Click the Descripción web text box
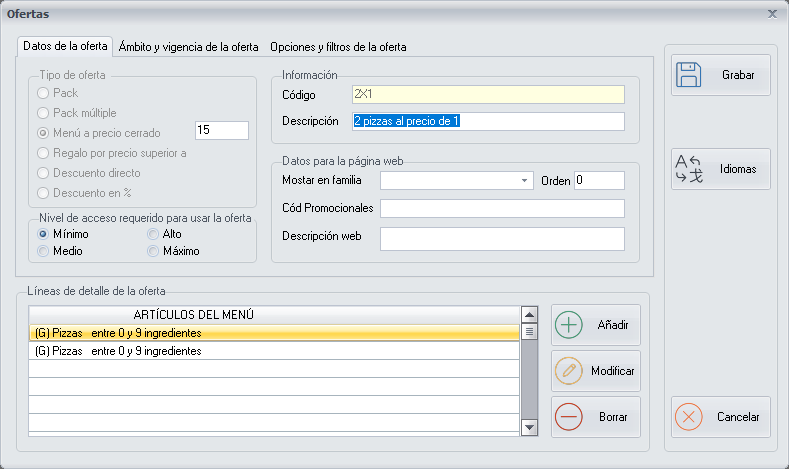789x469 pixels. (x=501, y=238)
